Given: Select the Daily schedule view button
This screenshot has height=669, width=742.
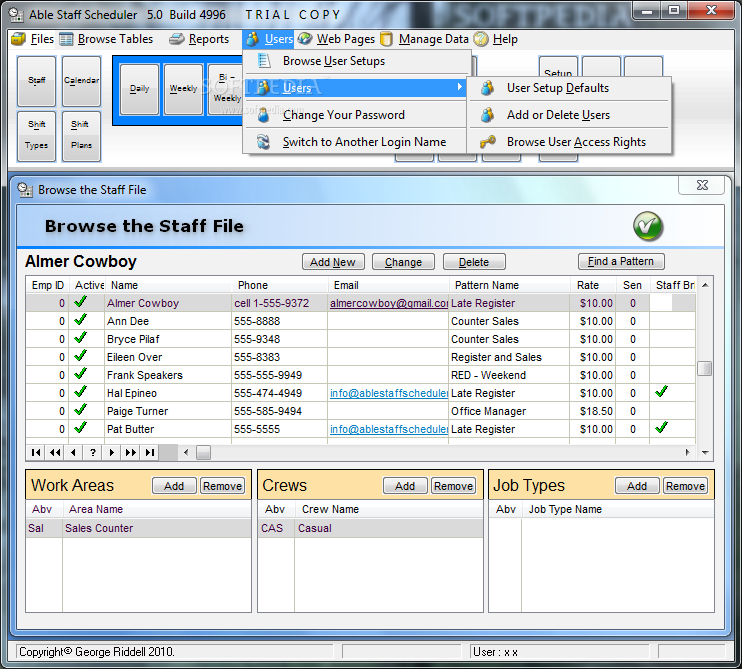Looking at the screenshot, I should point(139,89).
